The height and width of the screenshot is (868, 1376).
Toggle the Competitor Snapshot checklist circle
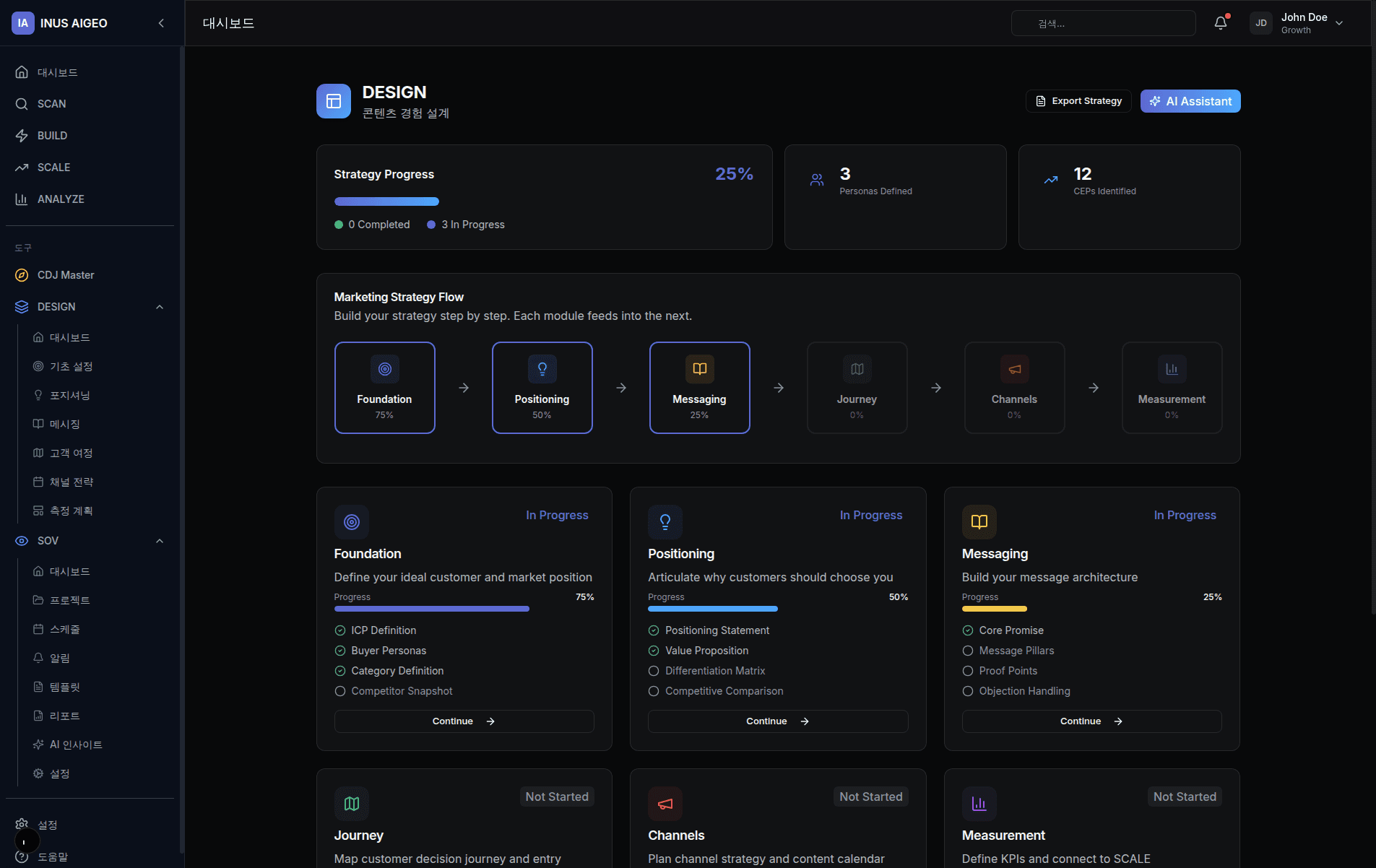point(340,691)
